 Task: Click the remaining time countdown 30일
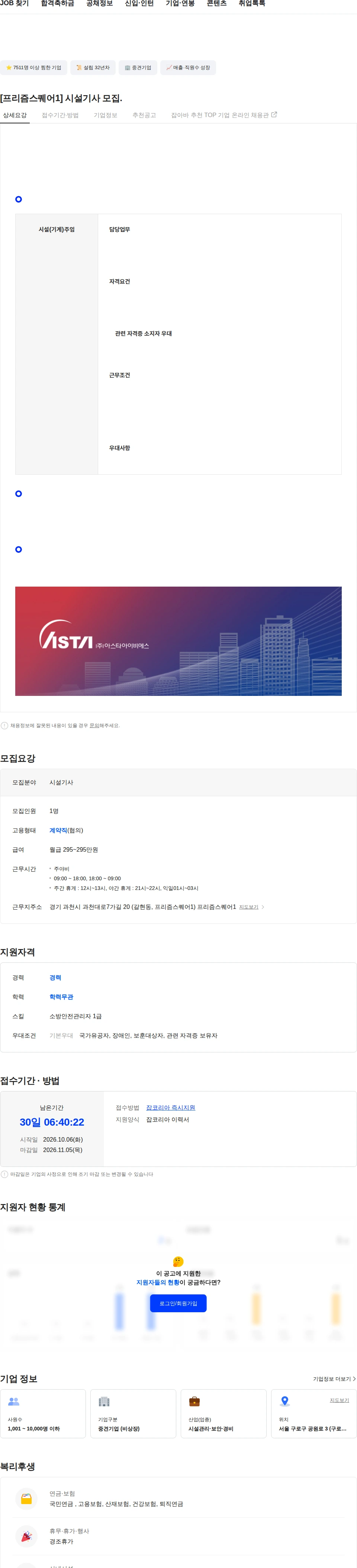coord(52,1122)
